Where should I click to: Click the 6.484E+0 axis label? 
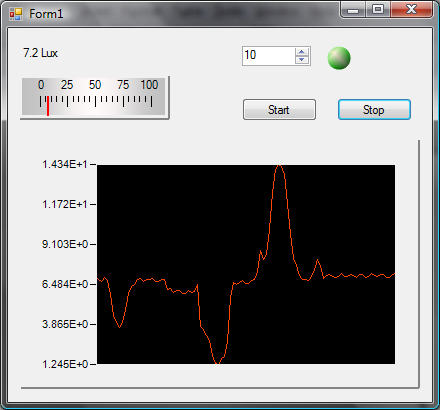[x=65, y=284]
